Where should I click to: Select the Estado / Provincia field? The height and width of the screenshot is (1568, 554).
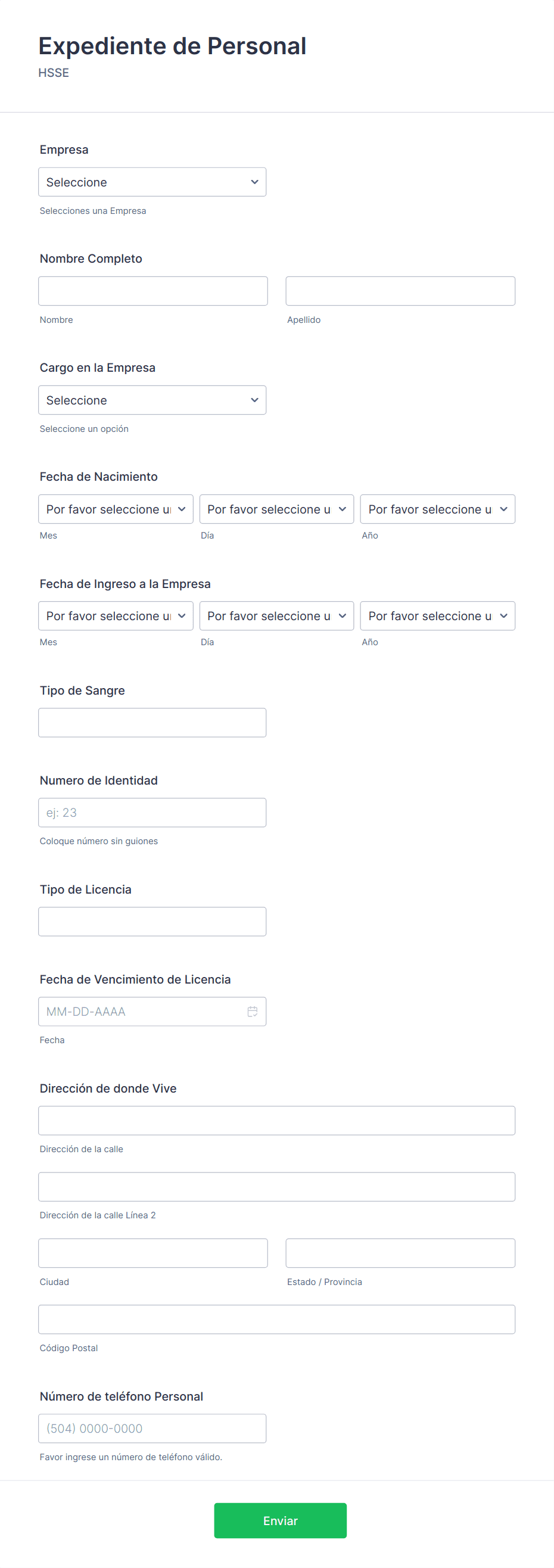400,1253
